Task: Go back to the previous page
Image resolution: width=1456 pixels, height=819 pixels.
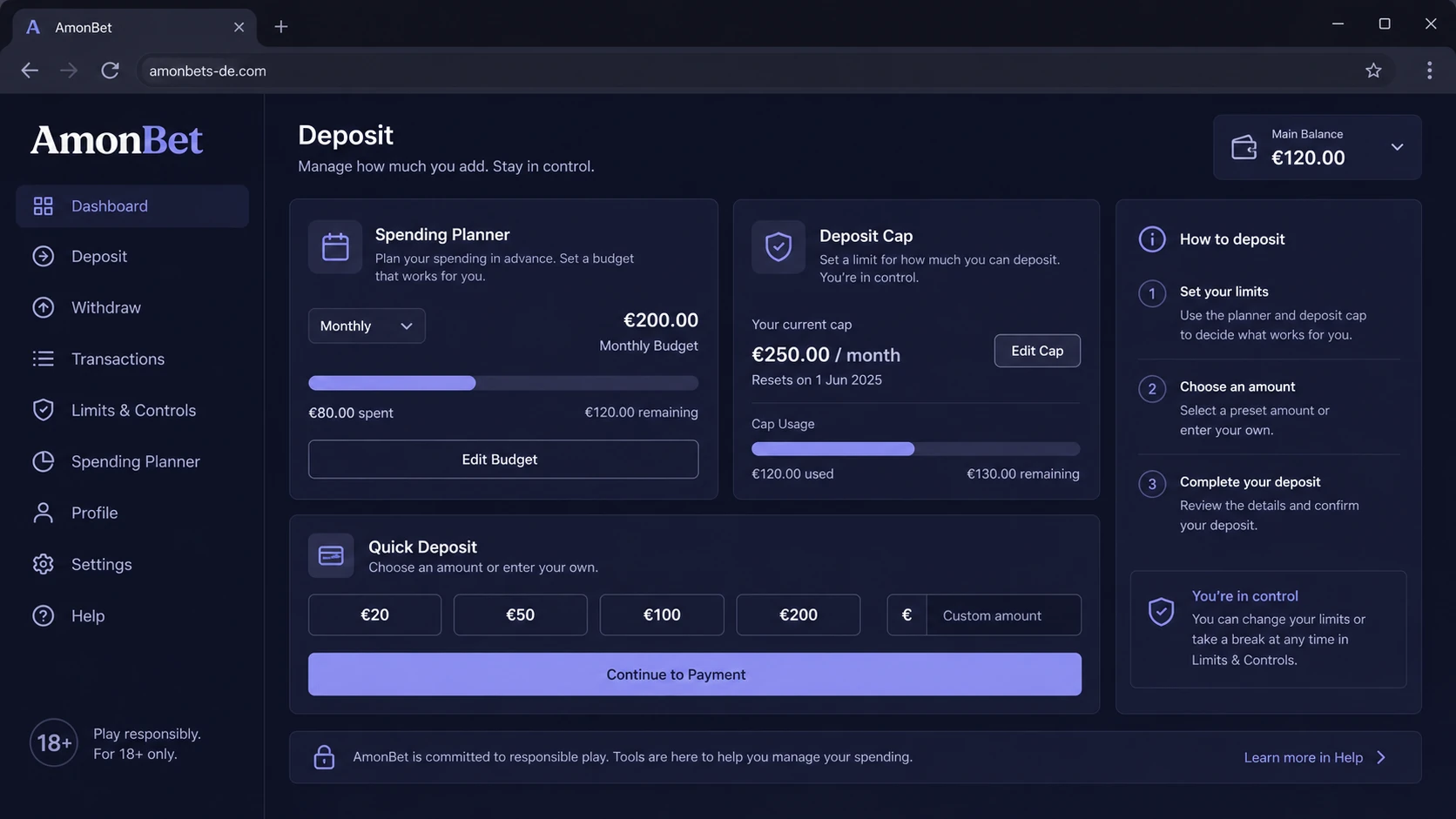Action: 30,70
